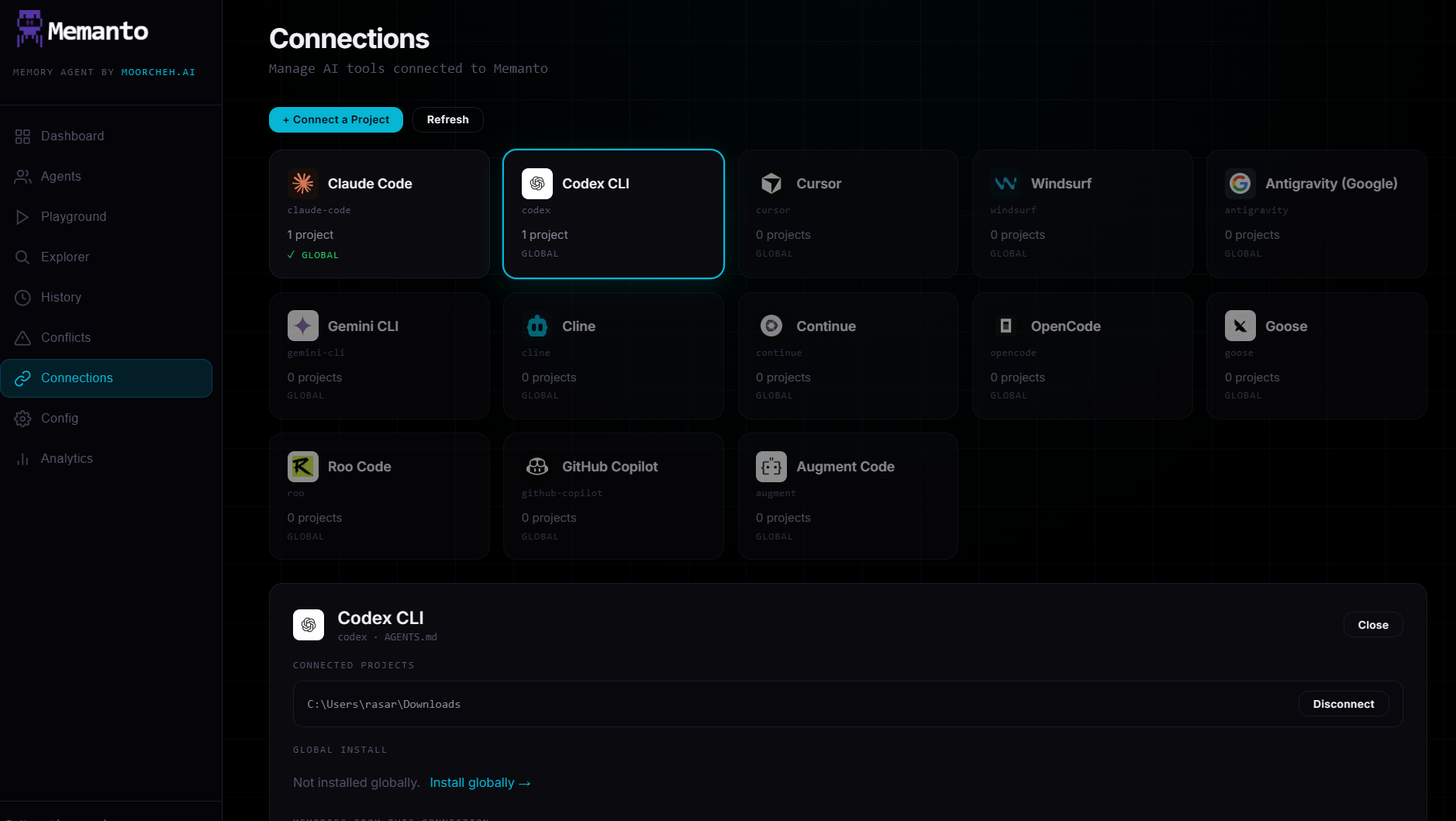Click the Continue circular icon
Image resolution: width=1456 pixels, height=821 pixels.
(771, 326)
